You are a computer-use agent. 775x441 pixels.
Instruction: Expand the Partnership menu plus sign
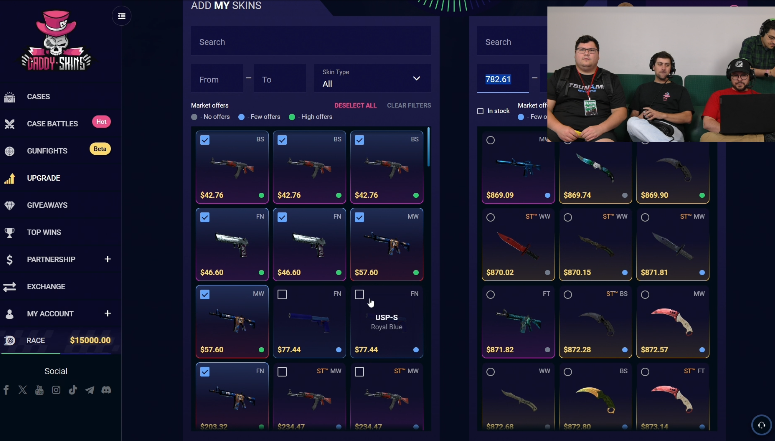(x=108, y=259)
